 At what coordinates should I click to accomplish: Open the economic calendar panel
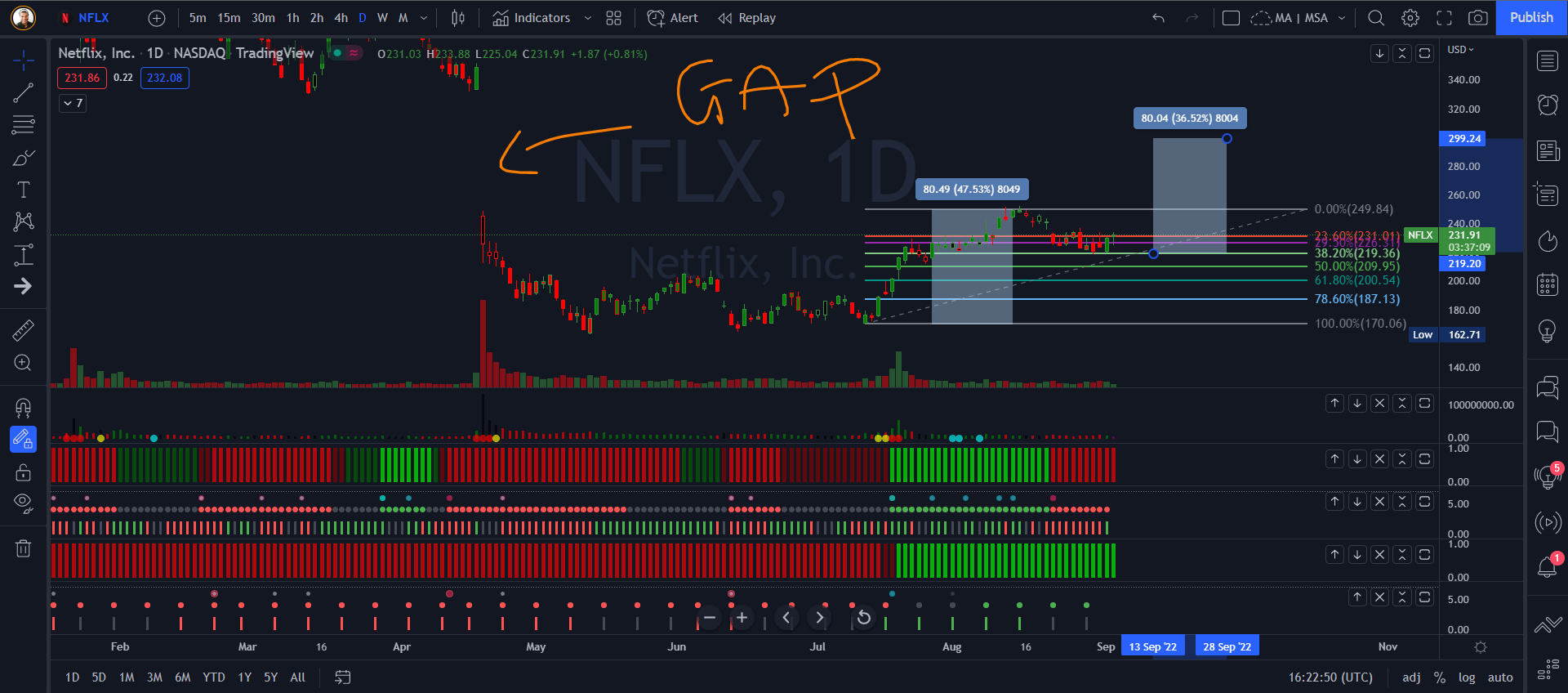pos(1548,284)
